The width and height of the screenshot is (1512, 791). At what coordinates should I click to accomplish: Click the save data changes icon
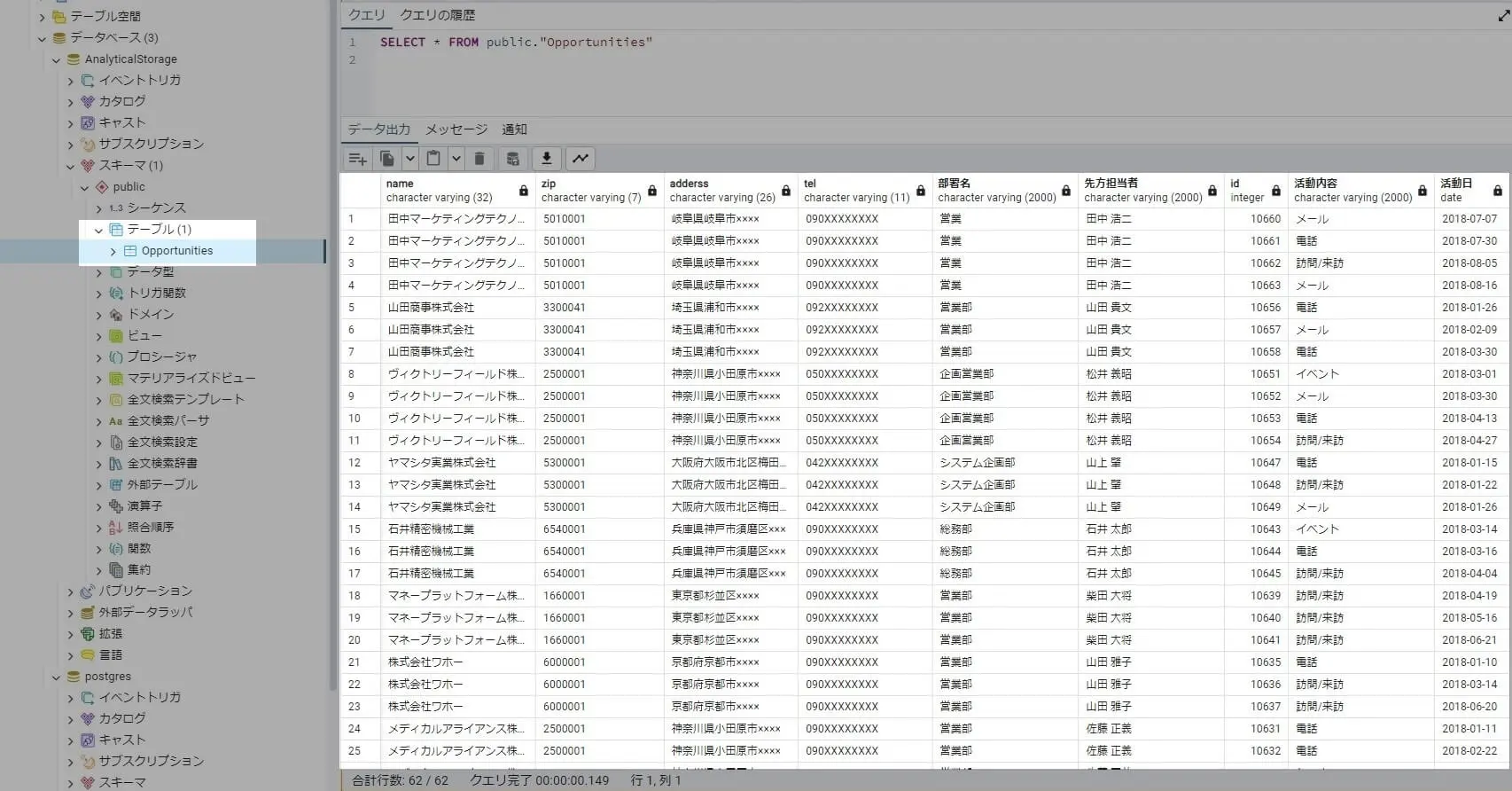pyautogui.click(x=512, y=159)
